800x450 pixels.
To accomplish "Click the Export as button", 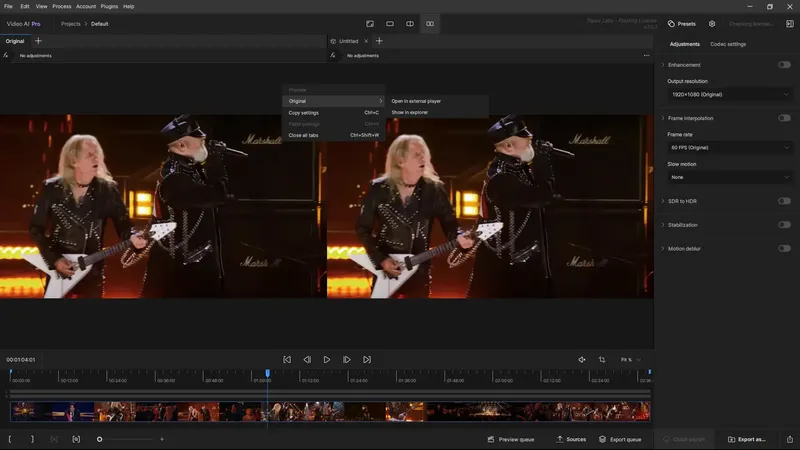I will pyautogui.click(x=747, y=439).
